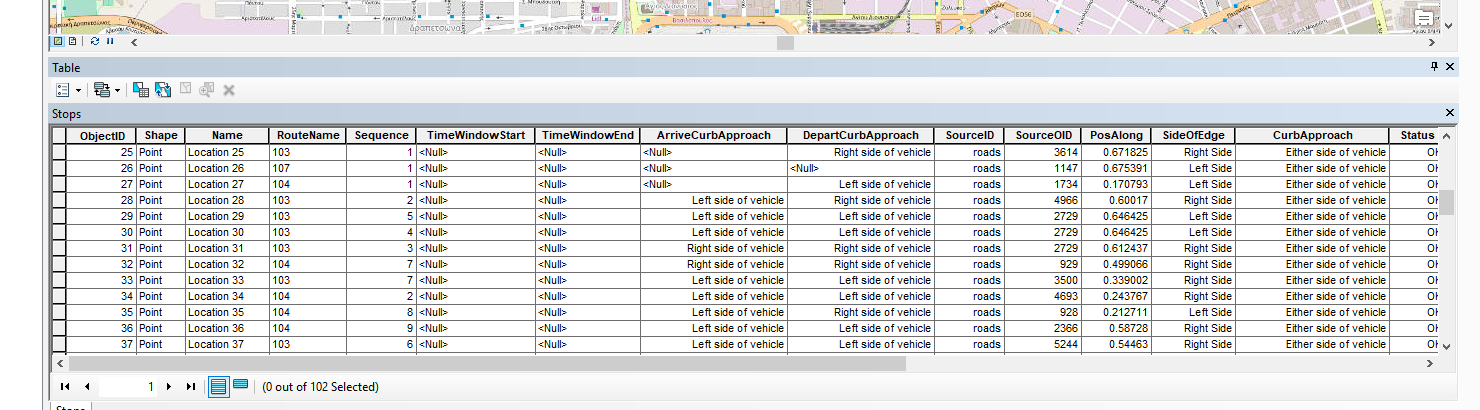Close the Stops table

point(1450,113)
